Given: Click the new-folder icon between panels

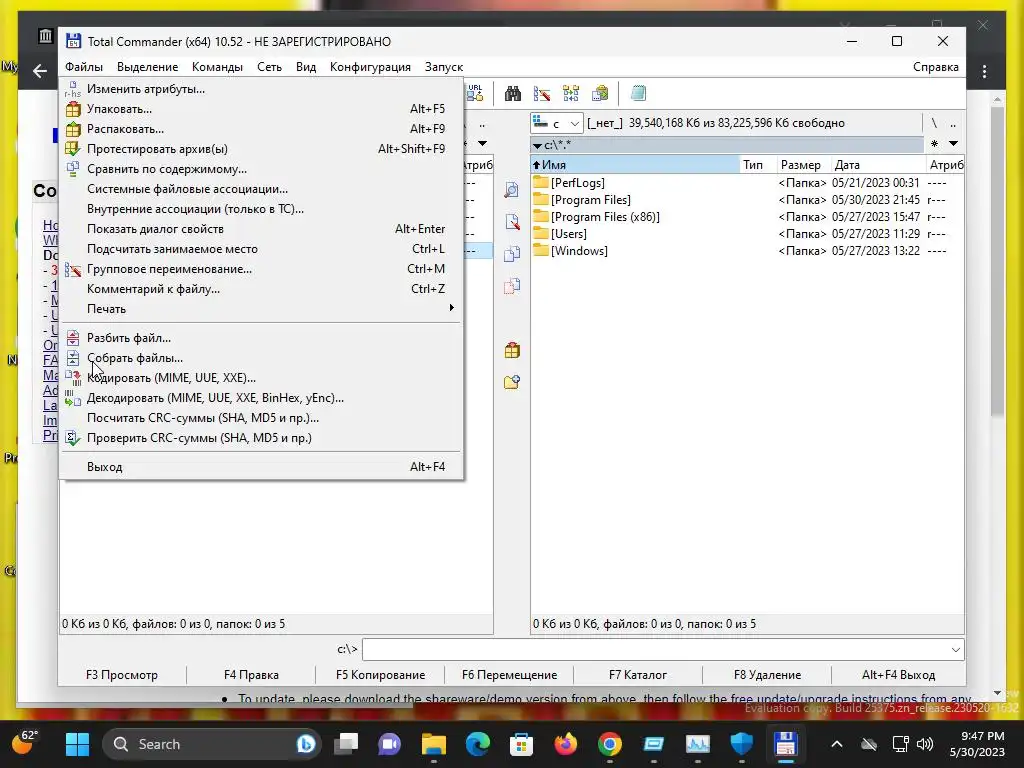Looking at the screenshot, I should [x=512, y=382].
